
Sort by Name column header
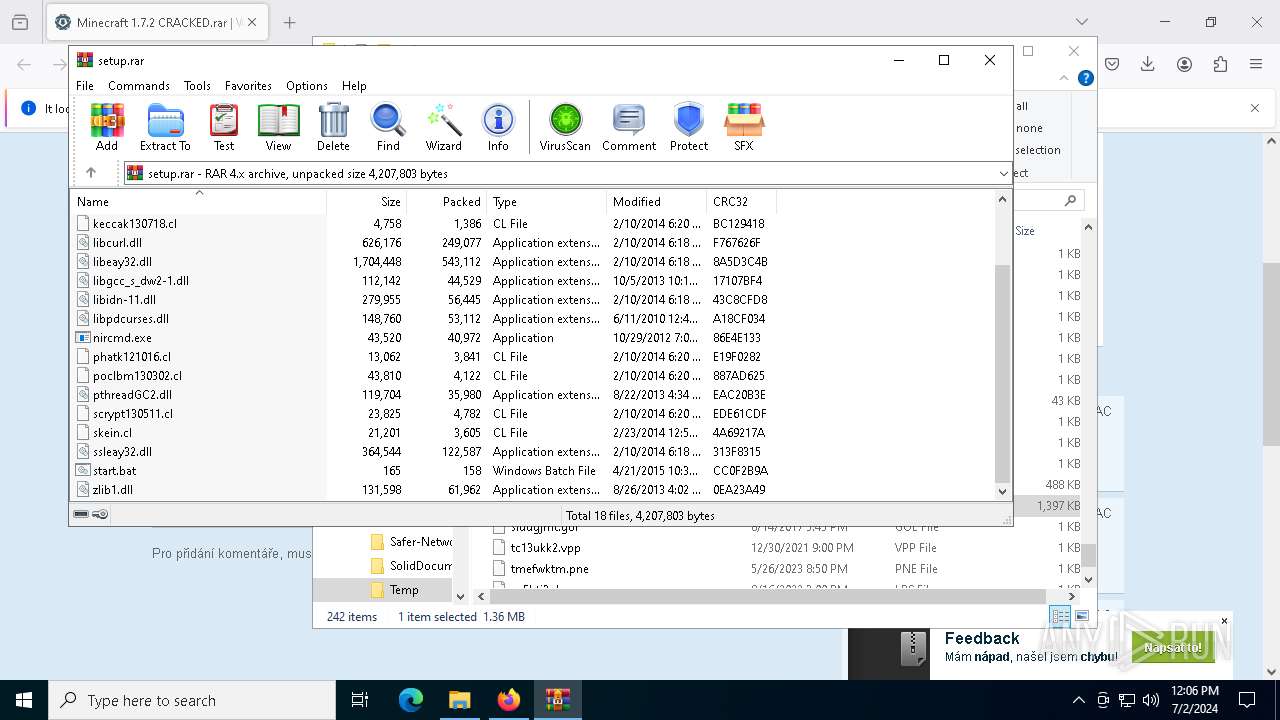[198, 201]
